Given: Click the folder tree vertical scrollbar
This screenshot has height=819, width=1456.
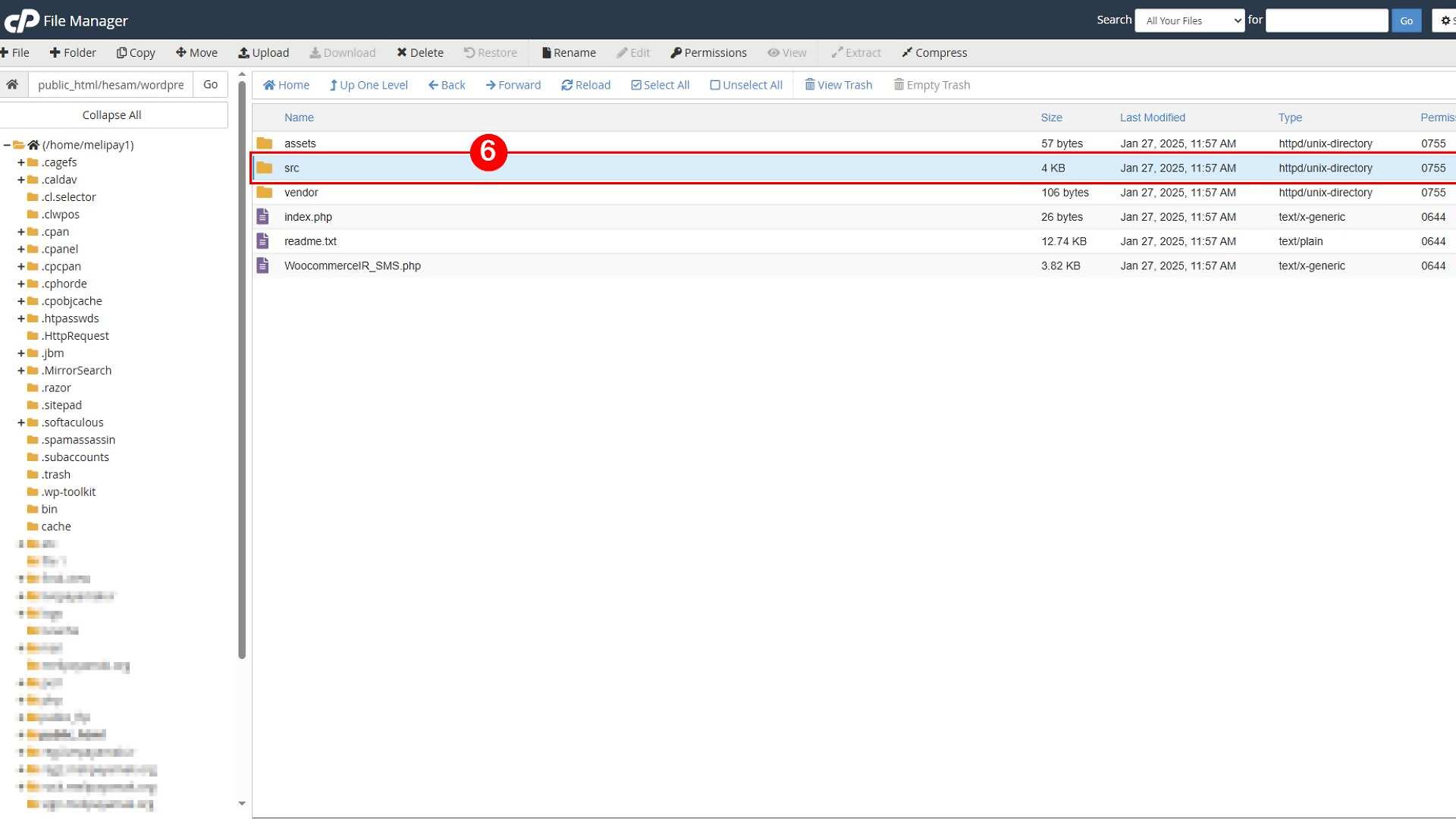Looking at the screenshot, I should [x=242, y=369].
